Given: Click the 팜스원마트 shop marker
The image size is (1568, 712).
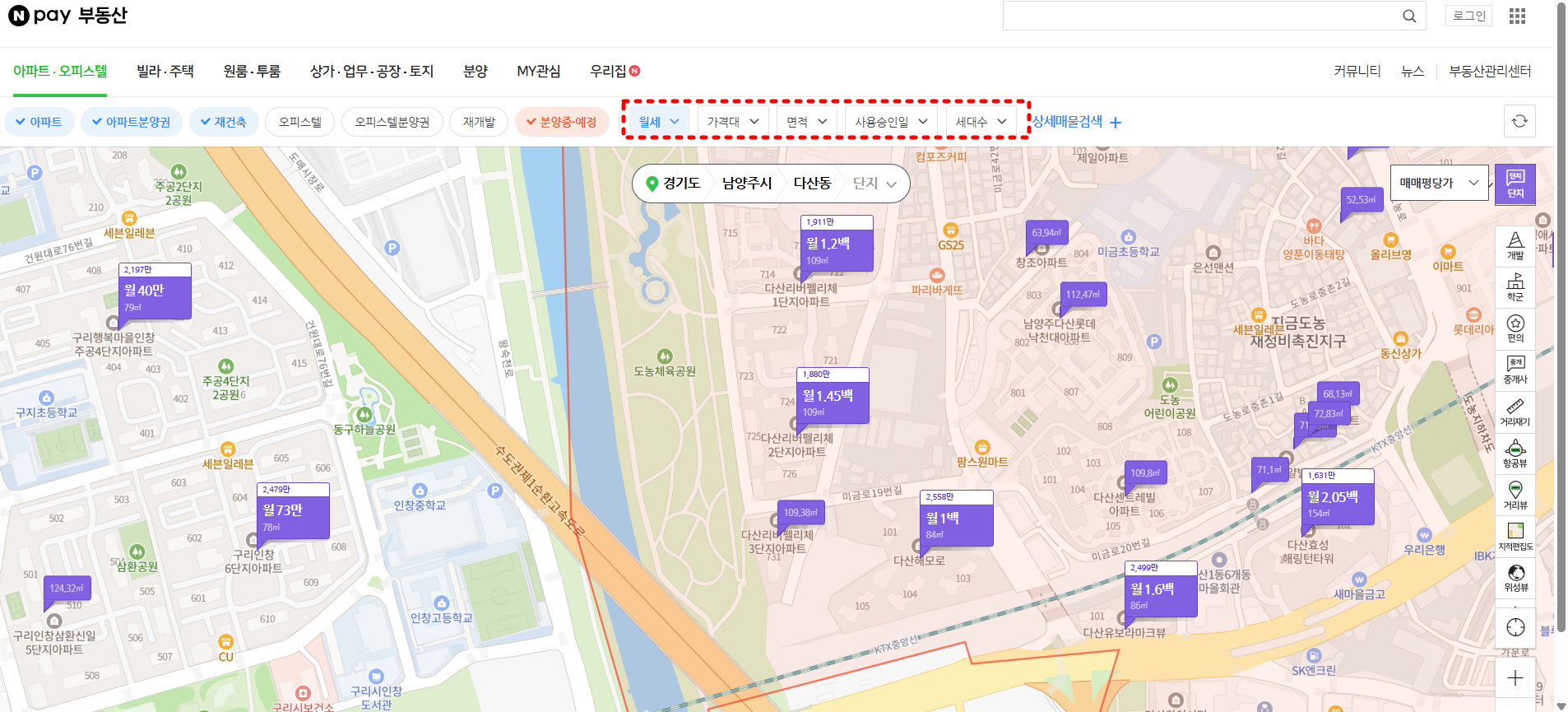Looking at the screenshot, I should click(981, 447).
